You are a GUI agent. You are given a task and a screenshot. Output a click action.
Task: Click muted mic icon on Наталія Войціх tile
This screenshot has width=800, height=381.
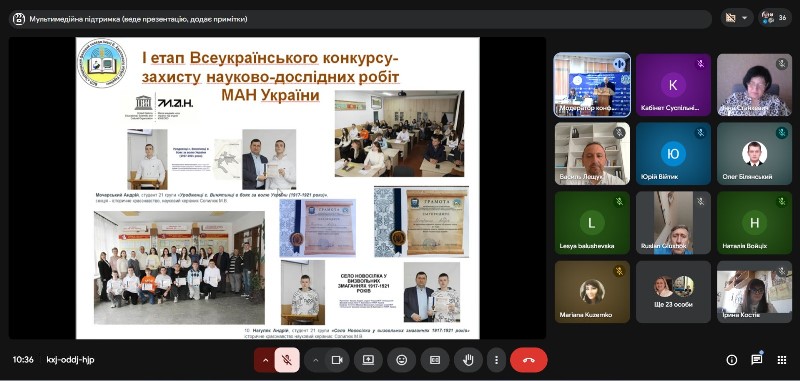(782, 201)
